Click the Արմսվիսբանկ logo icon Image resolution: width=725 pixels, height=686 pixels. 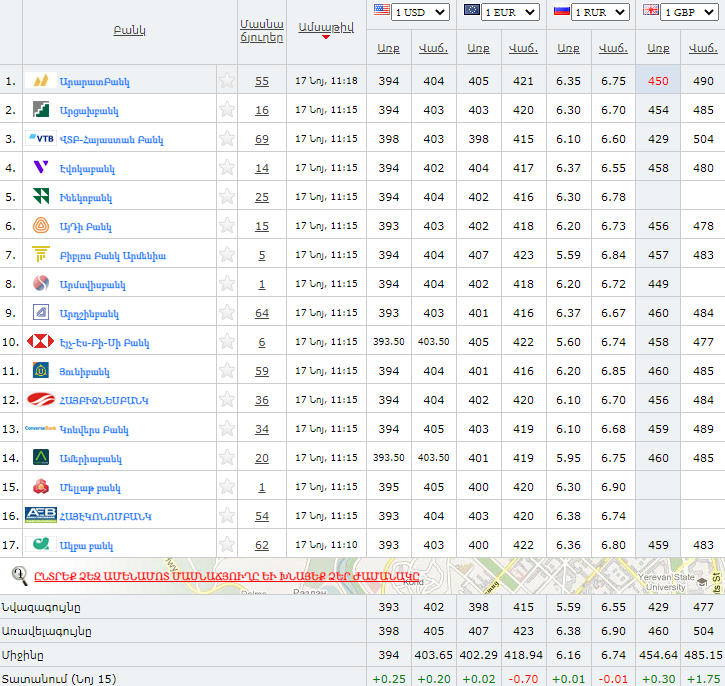coord(41,283)
